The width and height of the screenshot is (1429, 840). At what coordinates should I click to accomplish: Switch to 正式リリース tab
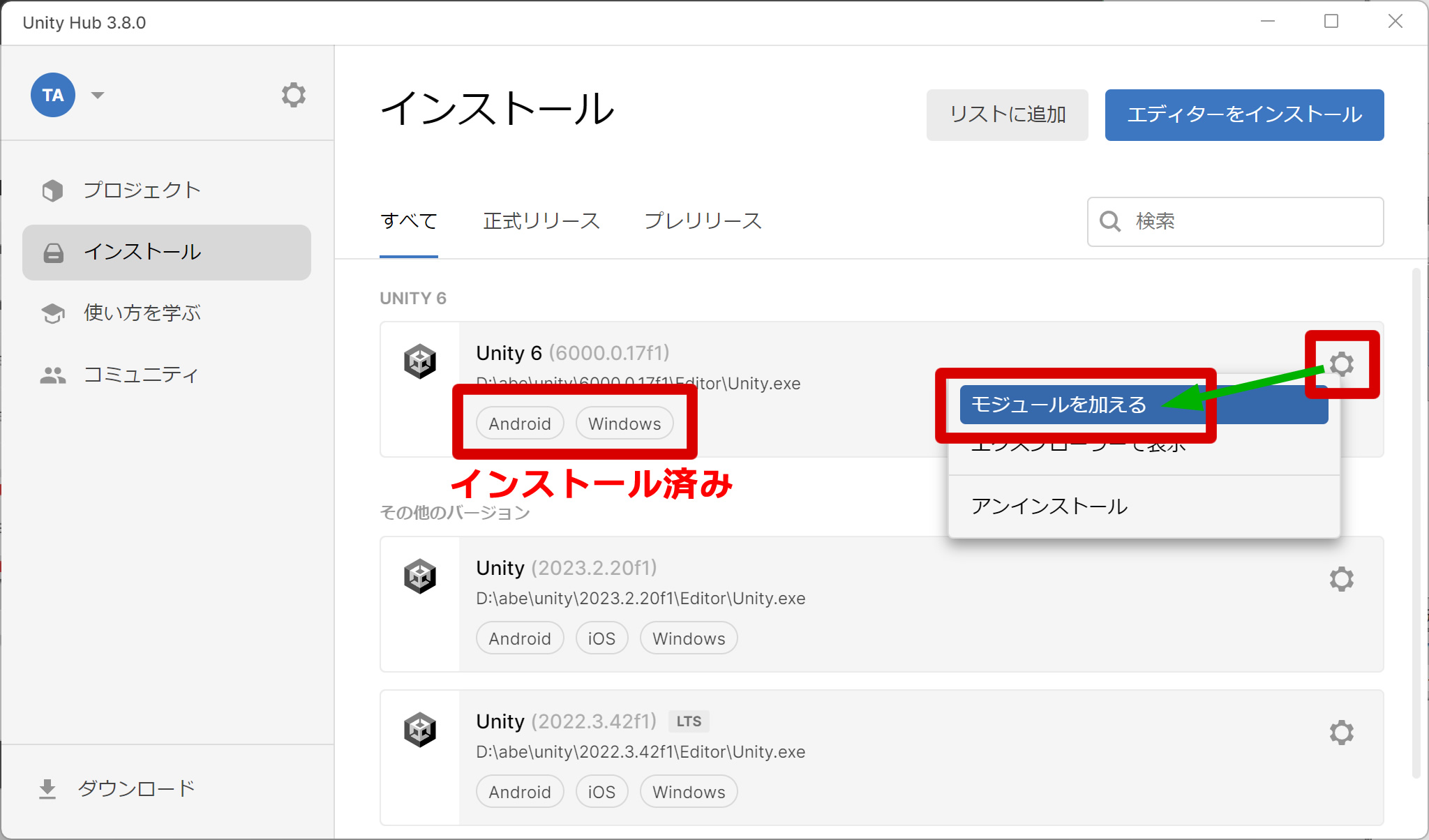point(541,221)
